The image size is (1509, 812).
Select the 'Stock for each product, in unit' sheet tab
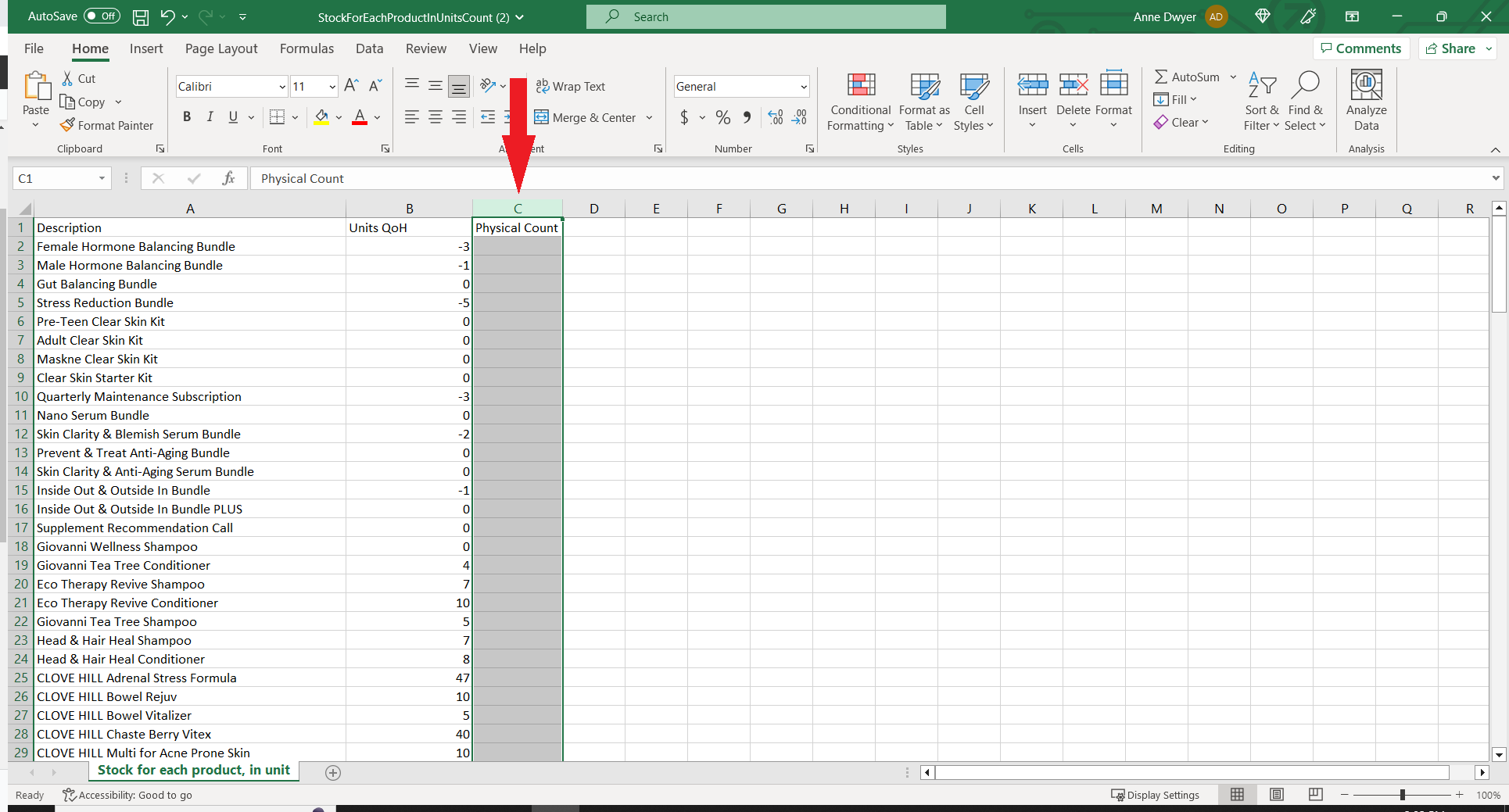[x=194, y=771]
